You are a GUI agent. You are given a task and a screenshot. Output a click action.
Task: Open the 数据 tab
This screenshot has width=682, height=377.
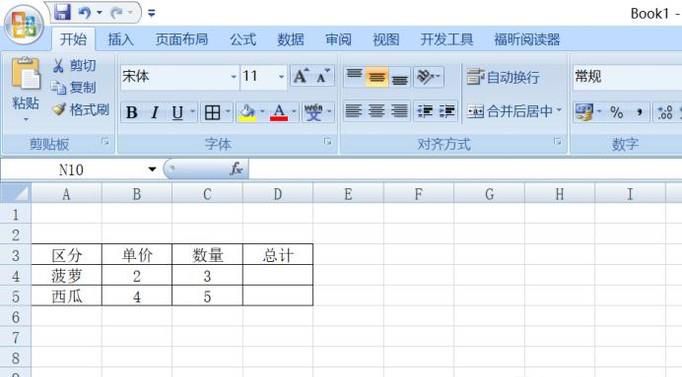(291, 40)
